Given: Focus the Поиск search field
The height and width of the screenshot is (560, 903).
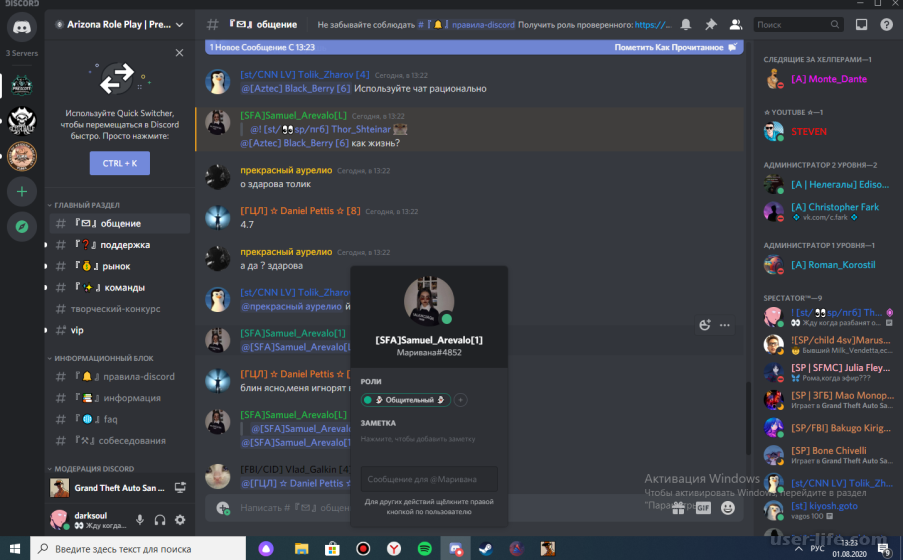Looking at the screenshot, I should tap(798, 24).
